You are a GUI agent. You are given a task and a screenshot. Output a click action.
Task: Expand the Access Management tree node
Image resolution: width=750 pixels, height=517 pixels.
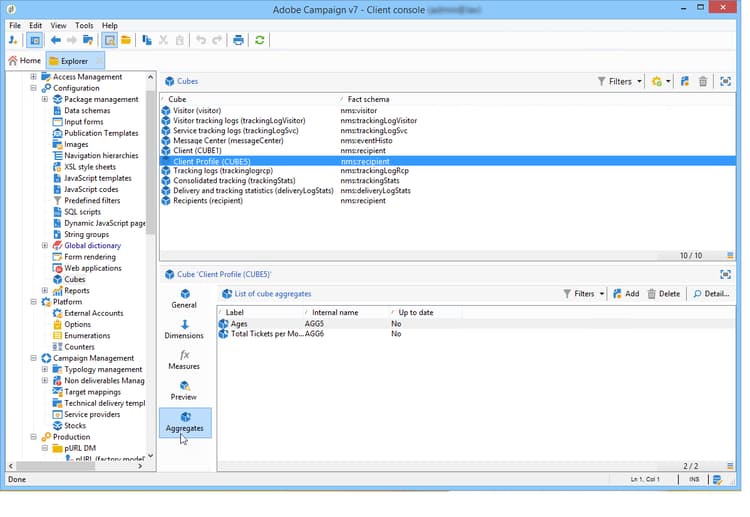point(33,77)
